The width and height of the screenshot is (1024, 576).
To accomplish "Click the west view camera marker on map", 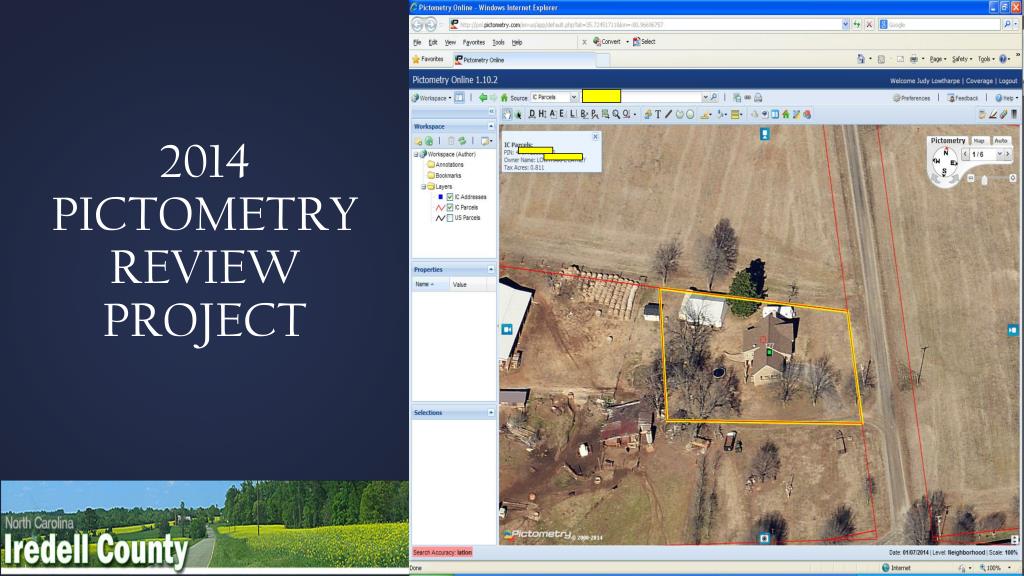I will pos(507,330).
